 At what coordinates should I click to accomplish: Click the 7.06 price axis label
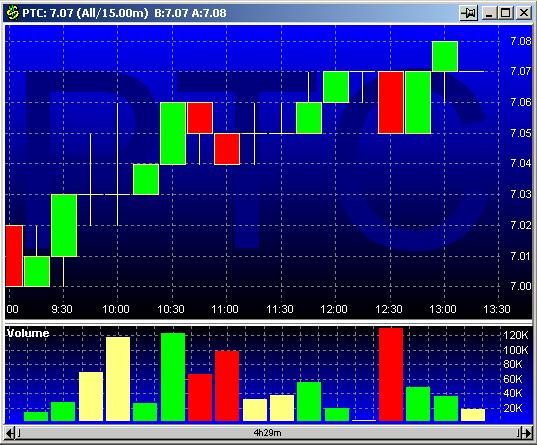(521, 102)
